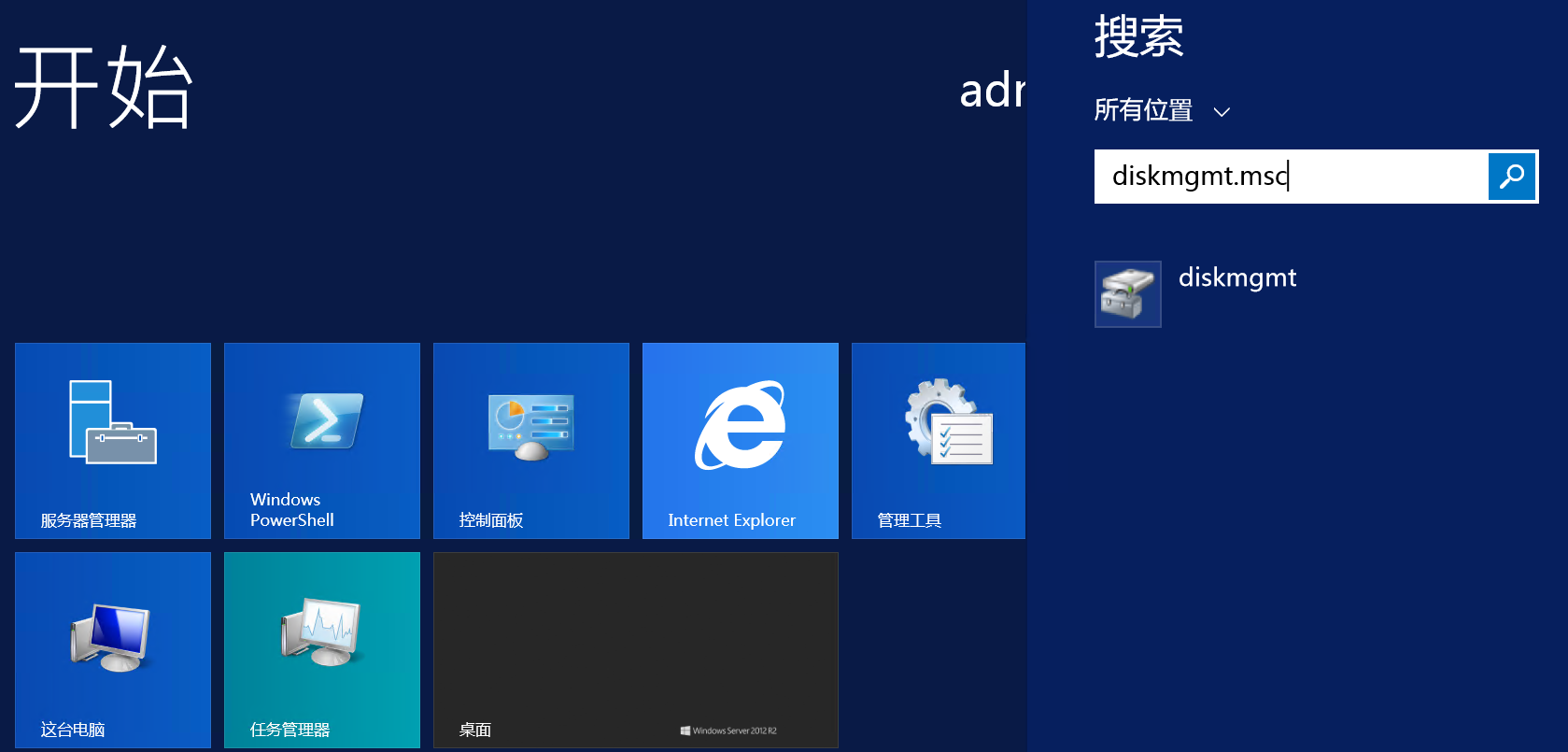The width and height of the screenshot is (1568, 752).
Task: Open the user account name menu
Action: pos(992,92)
